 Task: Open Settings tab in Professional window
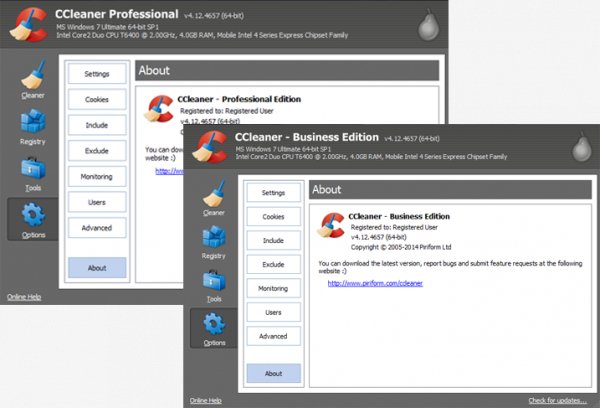point(97,74)
